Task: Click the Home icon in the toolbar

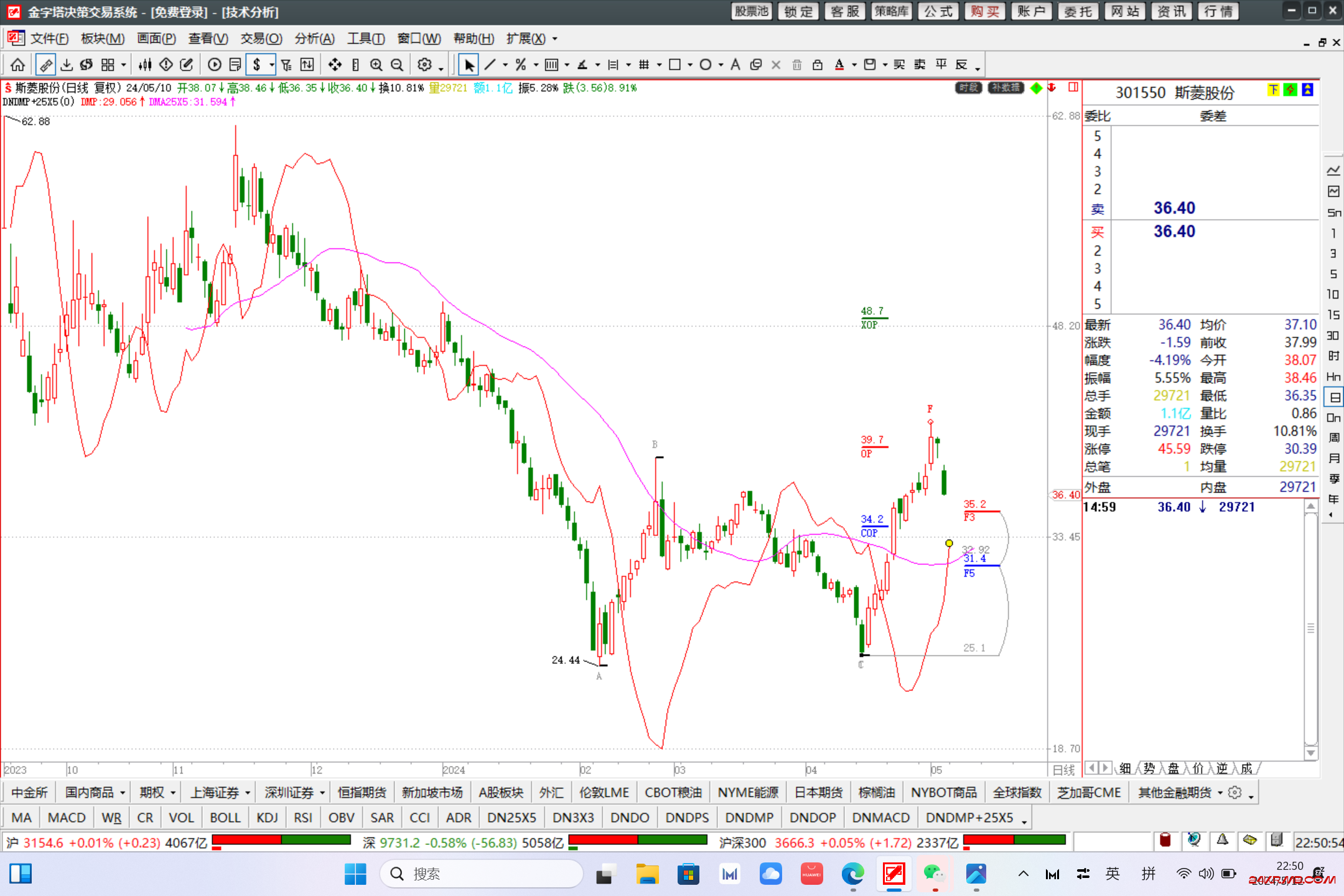Action: pyautogui.click(x=18, y=65)
